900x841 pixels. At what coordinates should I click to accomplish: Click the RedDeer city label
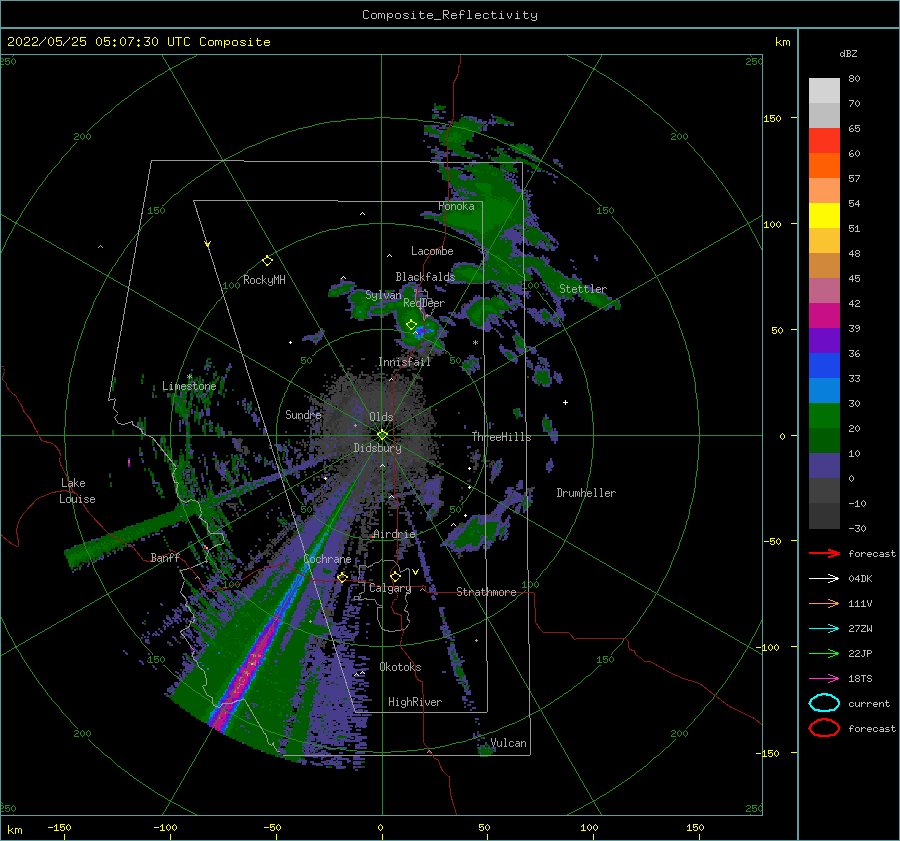pos(424,303)
